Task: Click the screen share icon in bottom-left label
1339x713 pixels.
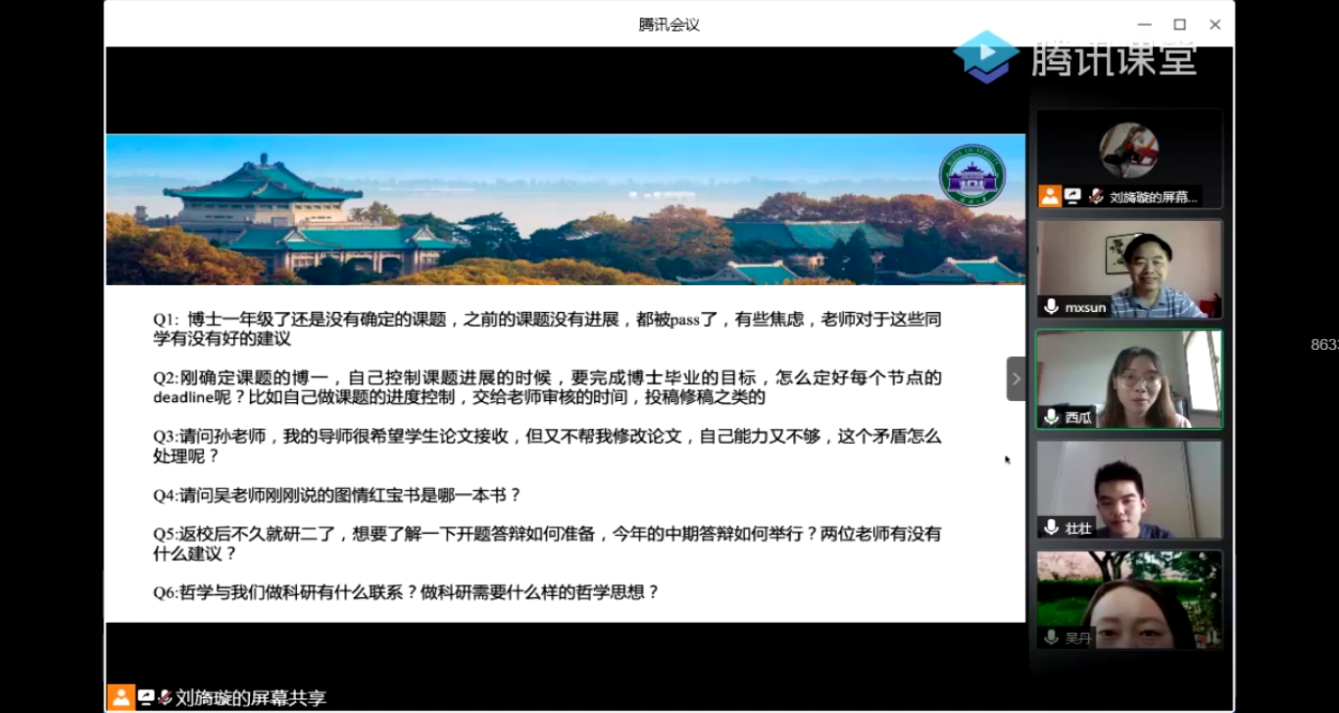Action: point(146,697)
